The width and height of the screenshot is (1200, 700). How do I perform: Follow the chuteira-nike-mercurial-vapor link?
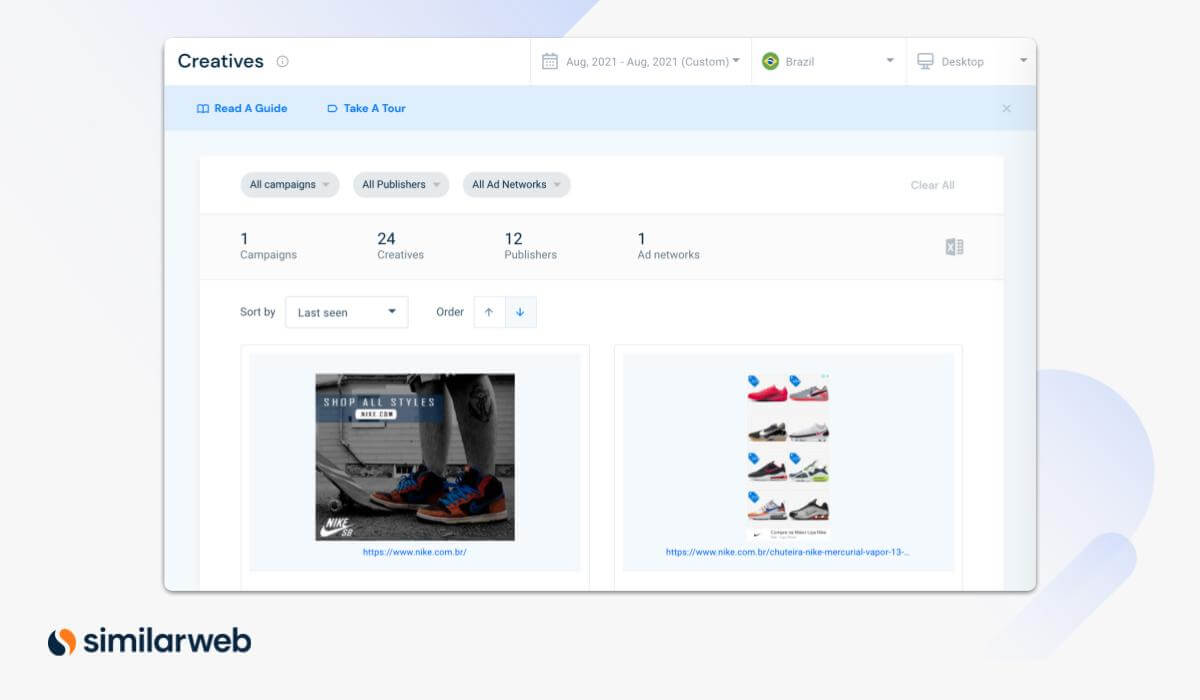click(x=787, y=551)
